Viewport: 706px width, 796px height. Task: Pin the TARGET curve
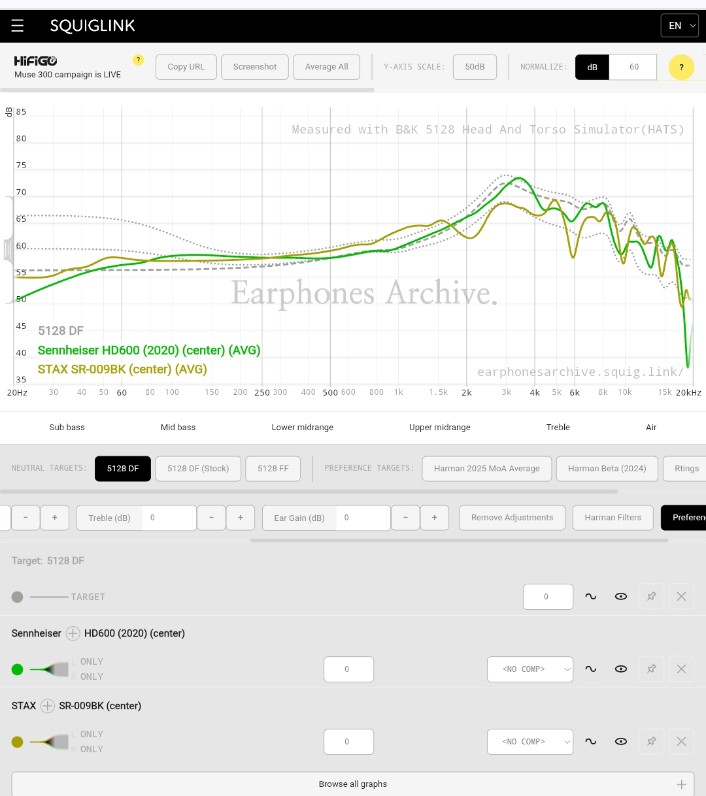point(651,596)
